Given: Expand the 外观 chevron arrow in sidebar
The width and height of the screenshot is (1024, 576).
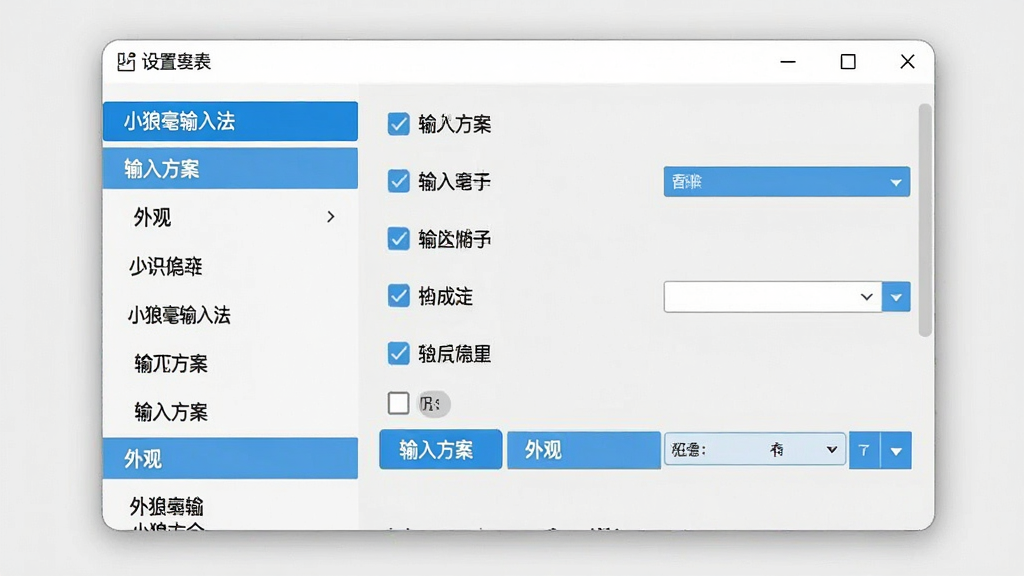Looking at the screenshot, I should (x=331, y=217).
